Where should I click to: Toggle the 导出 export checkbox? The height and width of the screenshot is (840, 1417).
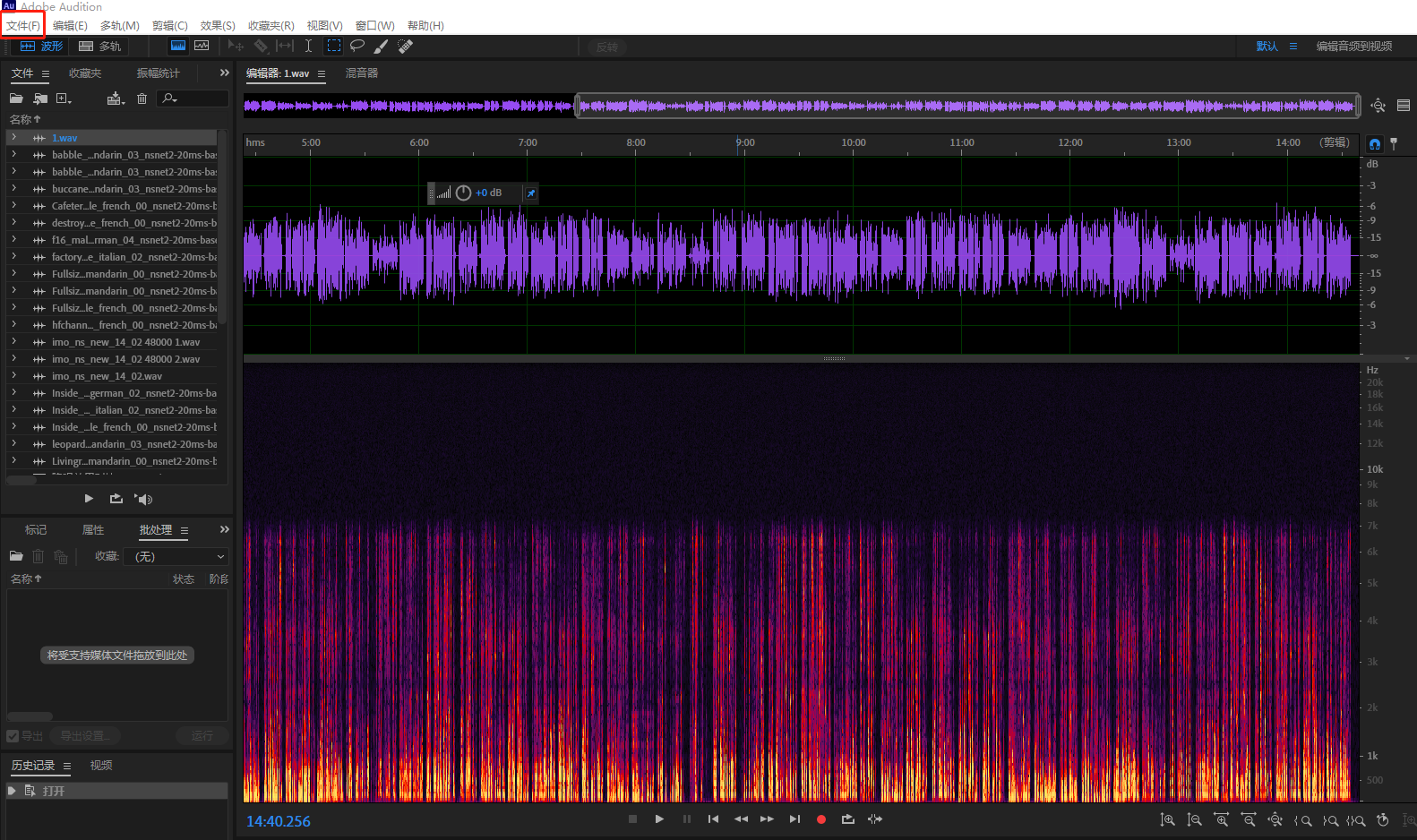point(13,736)
